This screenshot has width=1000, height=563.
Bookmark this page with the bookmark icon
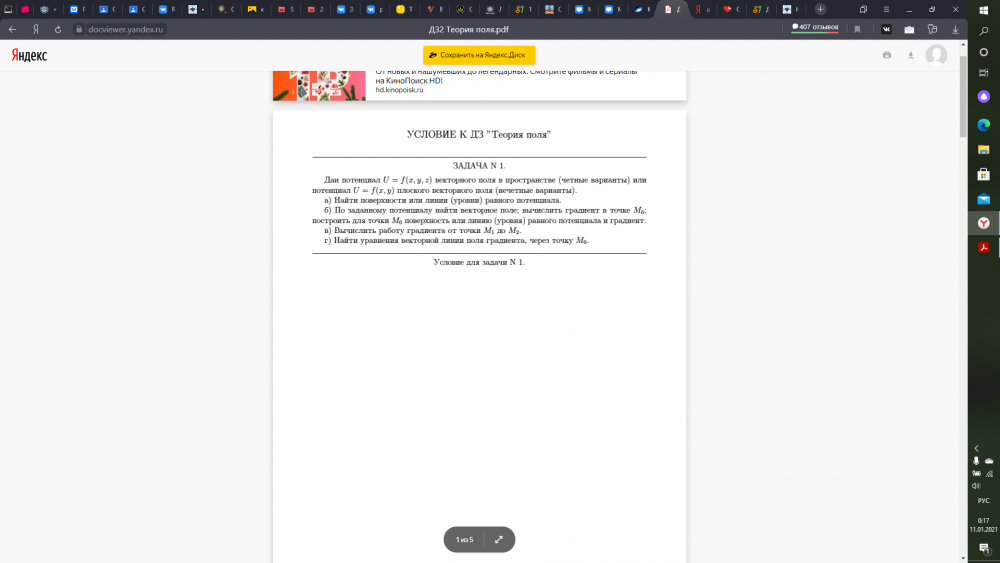[x=857, y=29]
